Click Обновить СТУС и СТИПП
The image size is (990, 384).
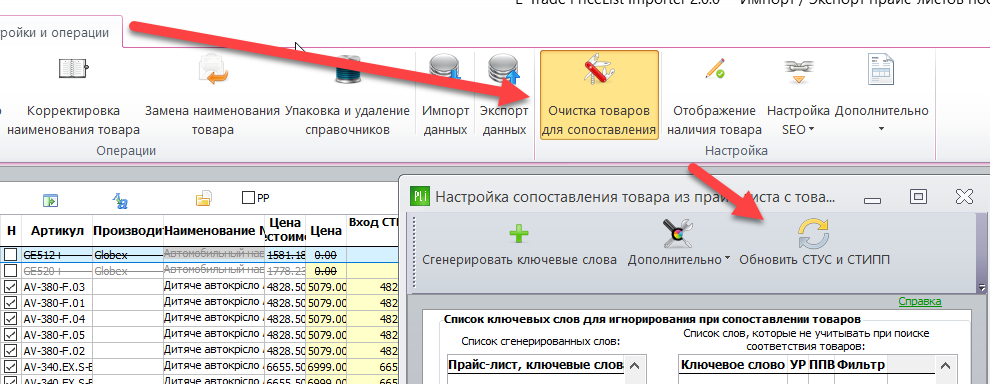pos(814,243)
